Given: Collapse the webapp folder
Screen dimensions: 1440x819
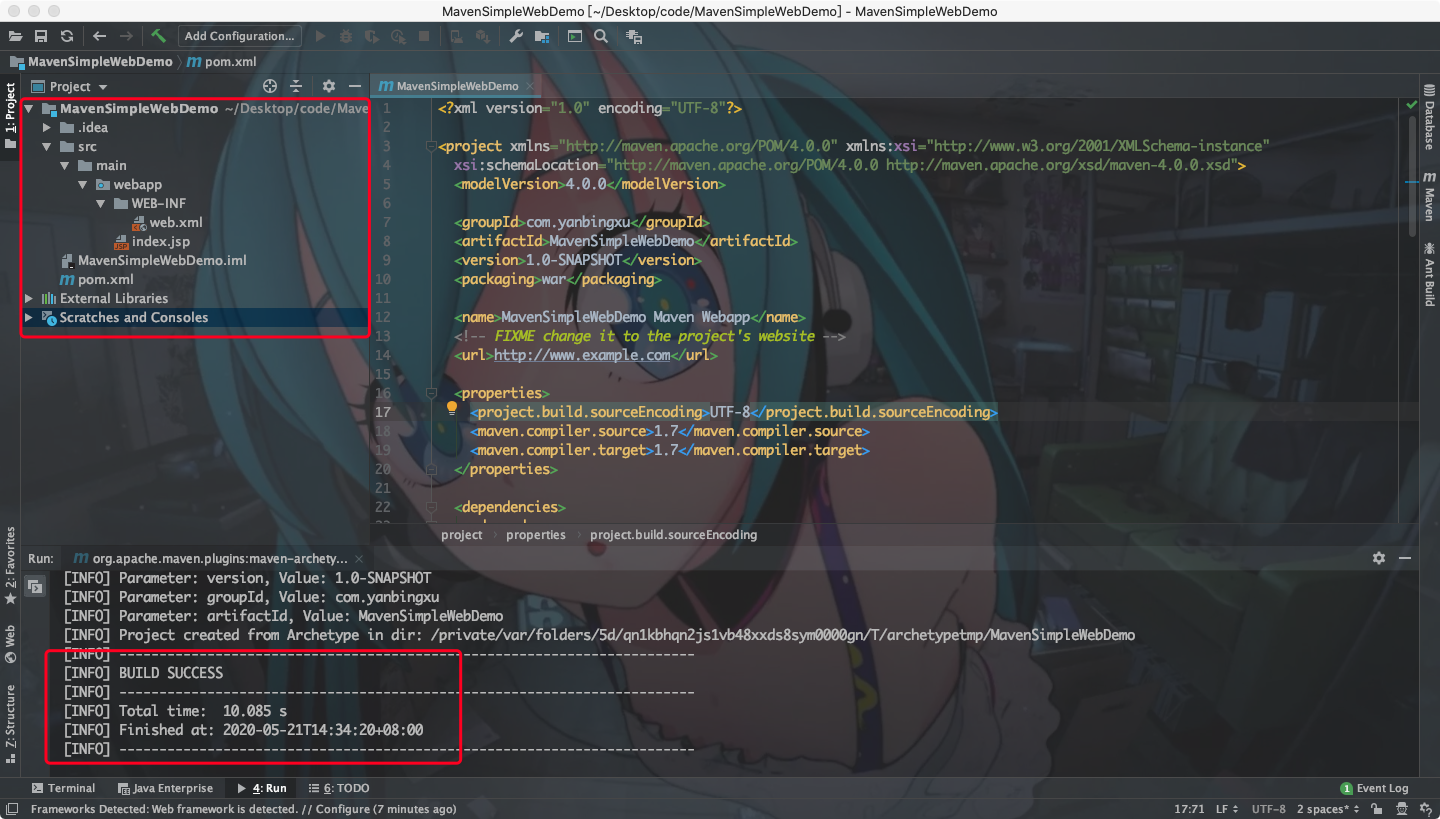Looking at the screenshot, I should 83,185.
